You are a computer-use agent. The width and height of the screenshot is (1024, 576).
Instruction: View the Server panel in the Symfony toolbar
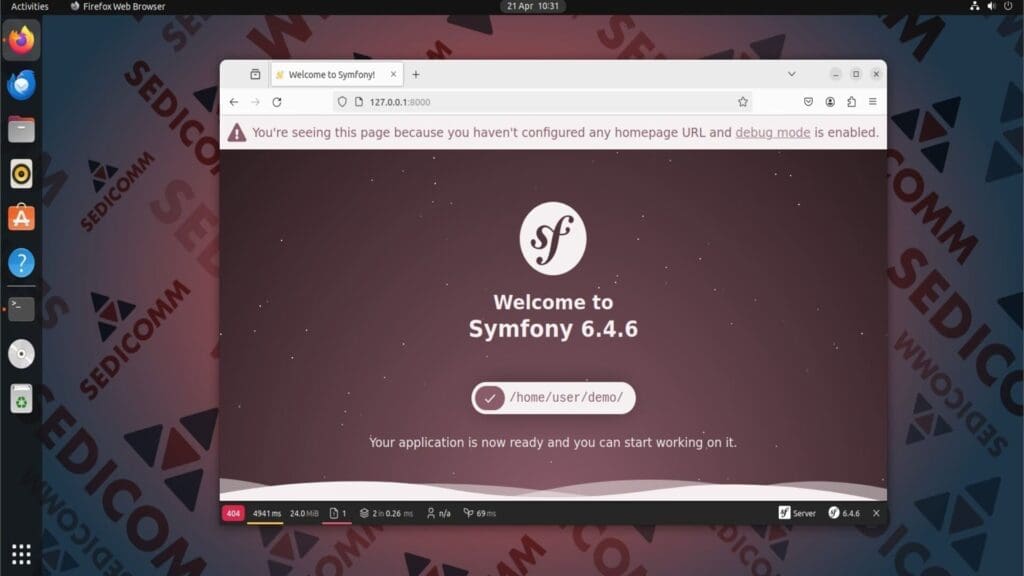click(797, 513)
